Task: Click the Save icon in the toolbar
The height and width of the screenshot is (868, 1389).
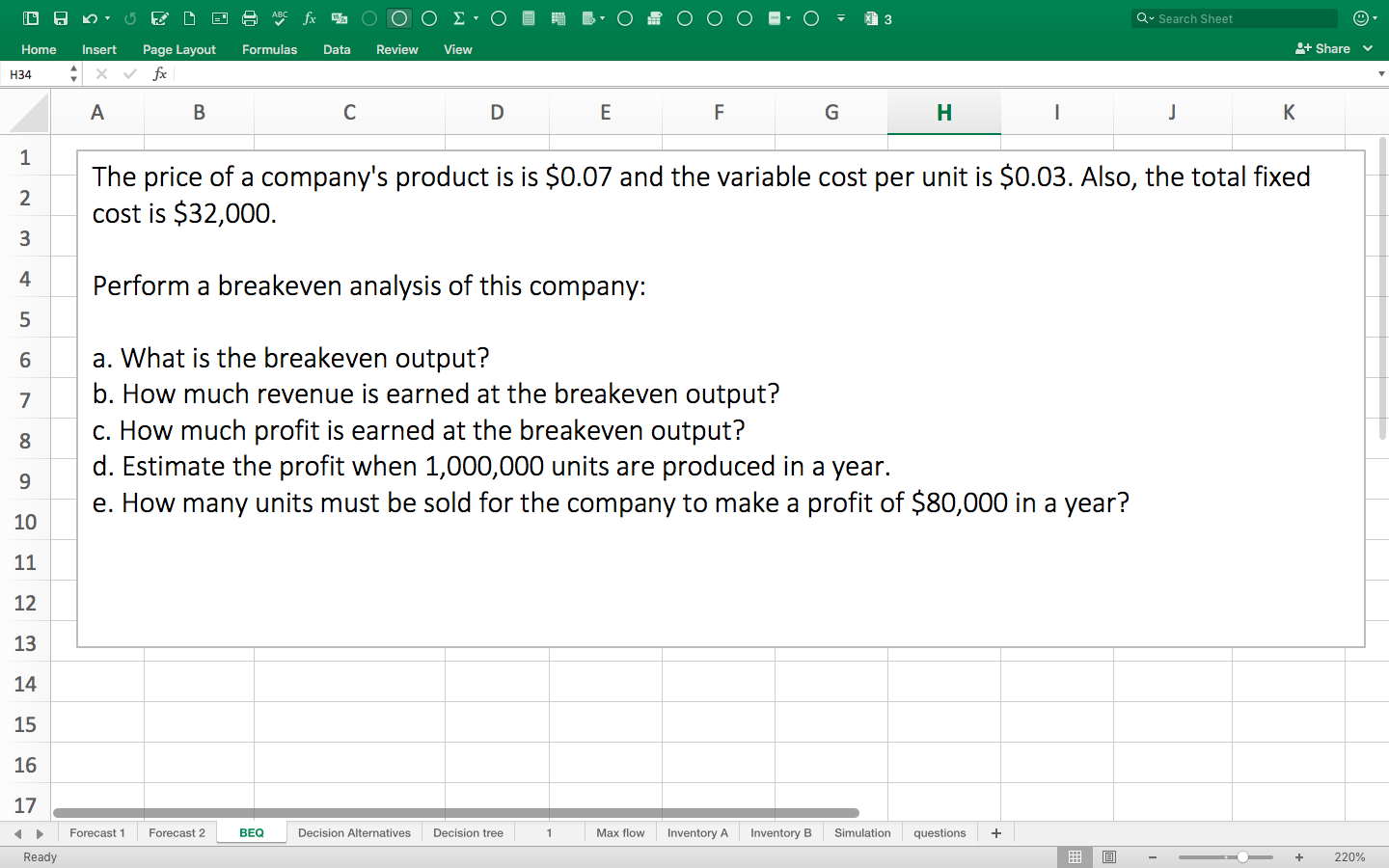Action: [x=61, y=18]
